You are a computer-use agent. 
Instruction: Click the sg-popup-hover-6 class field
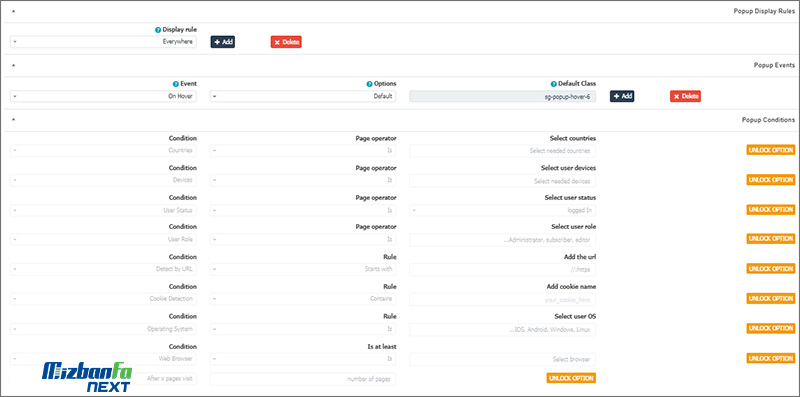[503, 96]
